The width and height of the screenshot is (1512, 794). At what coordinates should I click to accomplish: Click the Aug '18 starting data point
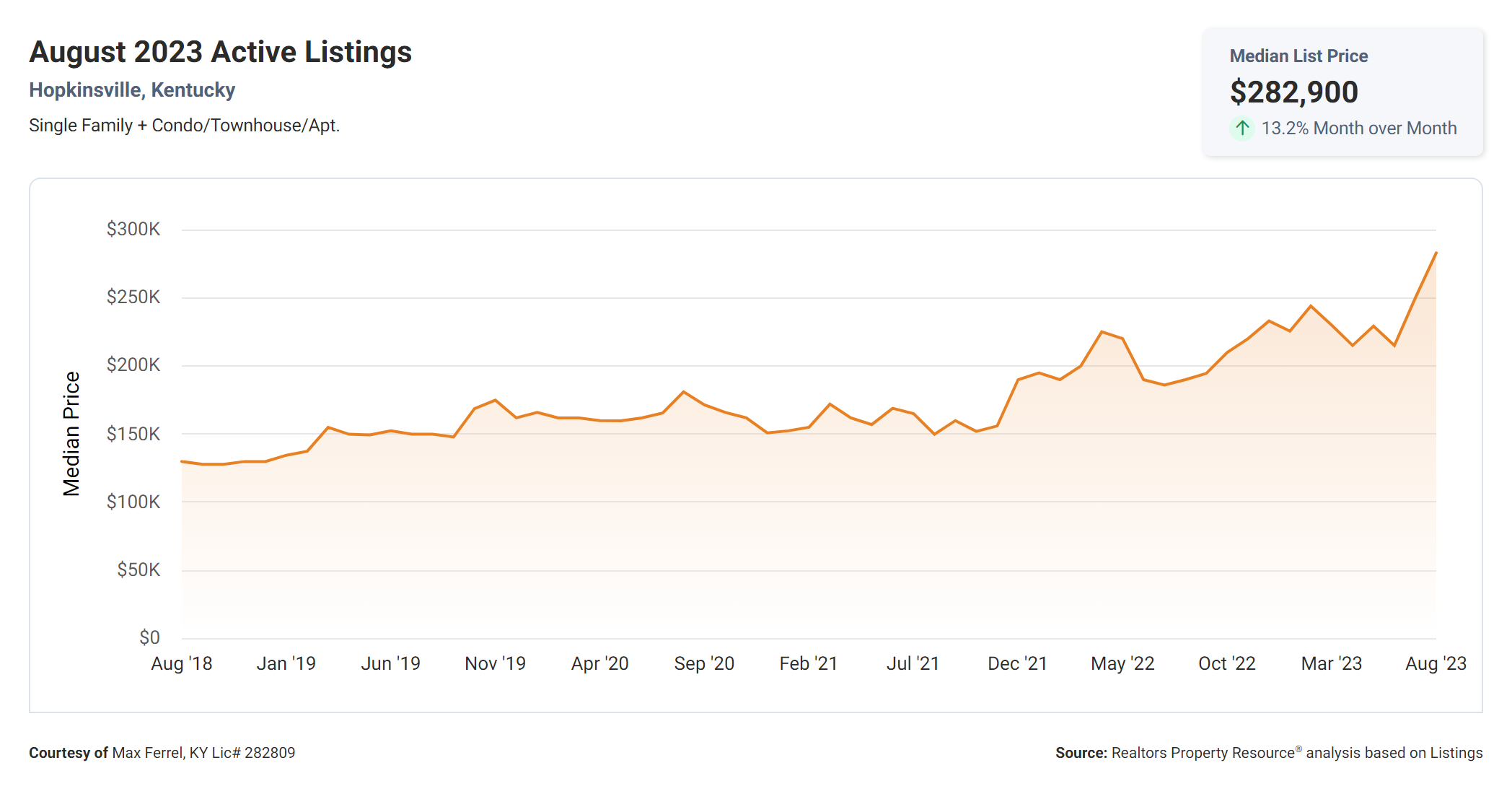pyautogui.click(x=183, y=461)
